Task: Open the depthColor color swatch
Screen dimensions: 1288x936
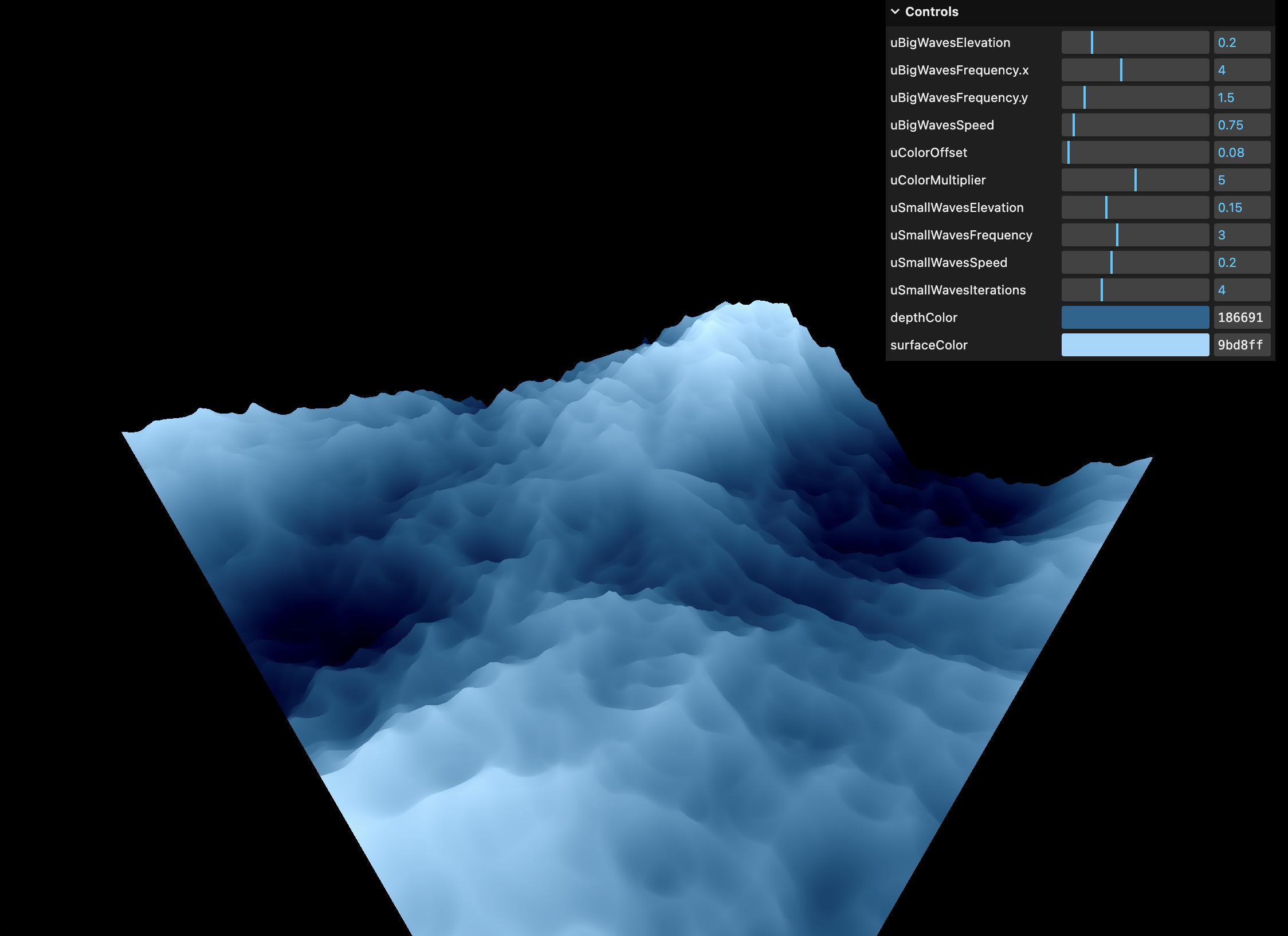Action: click(1134, 317)
